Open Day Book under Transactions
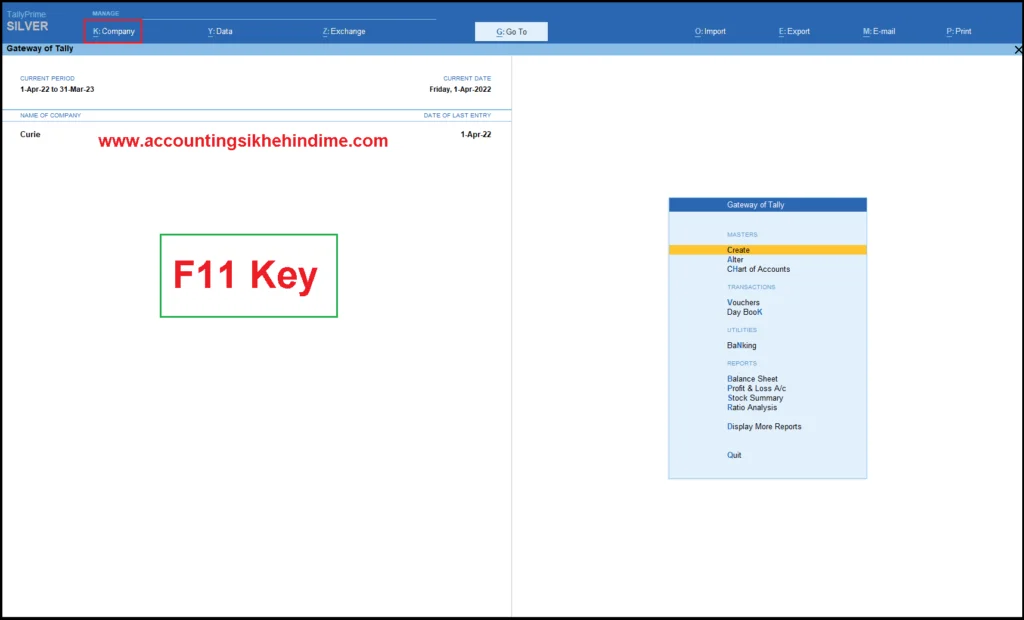The image size is (1024, 620). click(744, 312)
